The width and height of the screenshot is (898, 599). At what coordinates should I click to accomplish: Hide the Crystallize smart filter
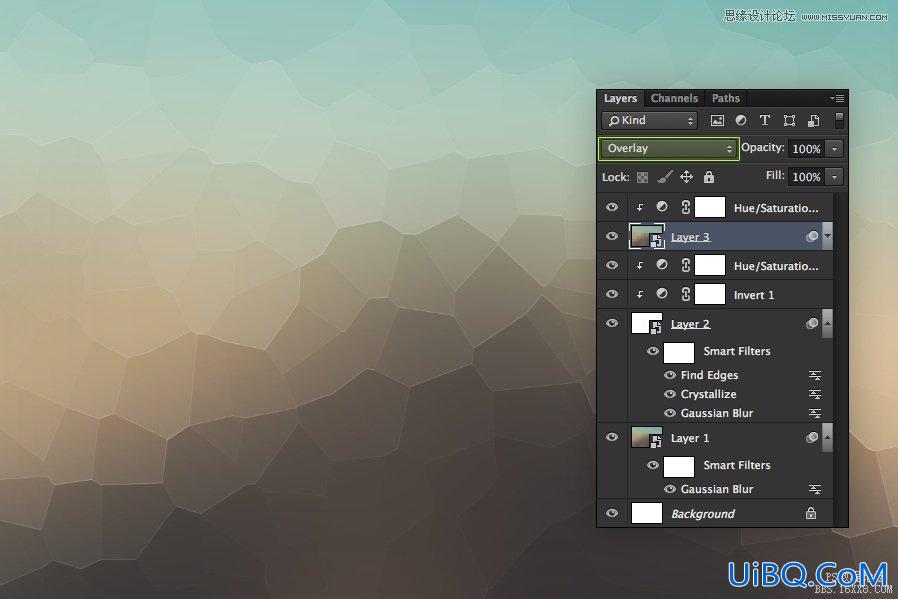click(x=669, y=394)
